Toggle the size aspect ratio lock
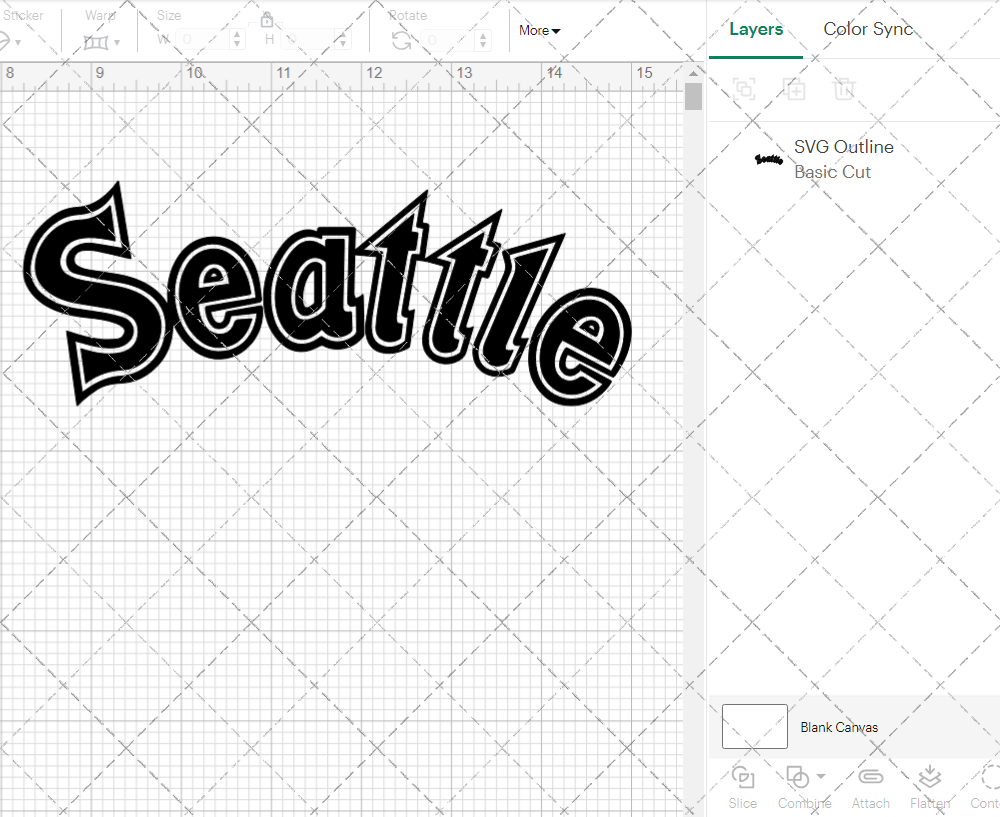Viewport: 1000px width, 817px height. (x=267, y=20)
